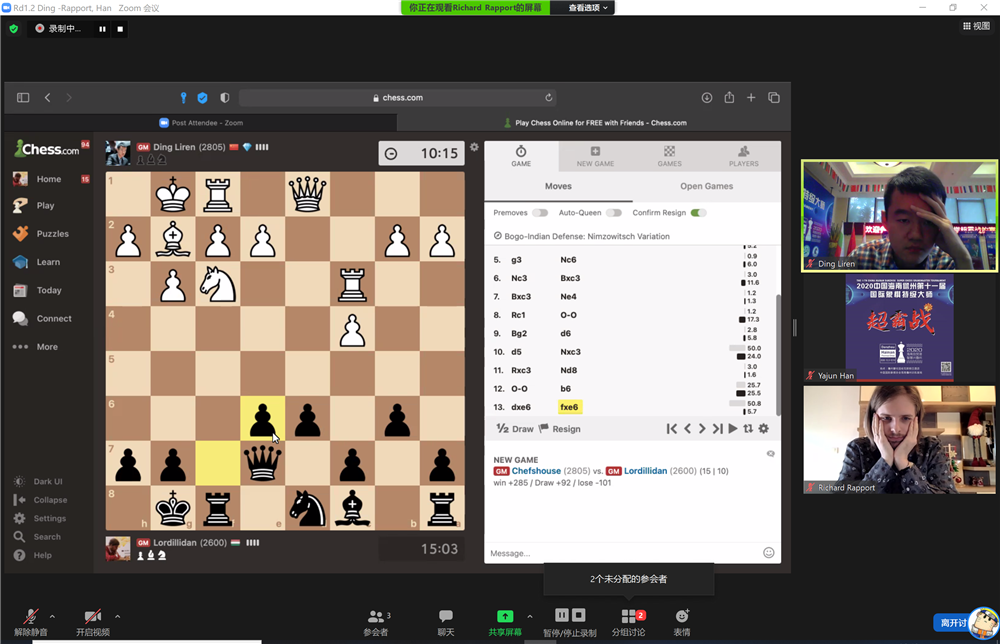Click the move list scrollbar
This screenshot has height=644, width=1000.
(778, 354)
